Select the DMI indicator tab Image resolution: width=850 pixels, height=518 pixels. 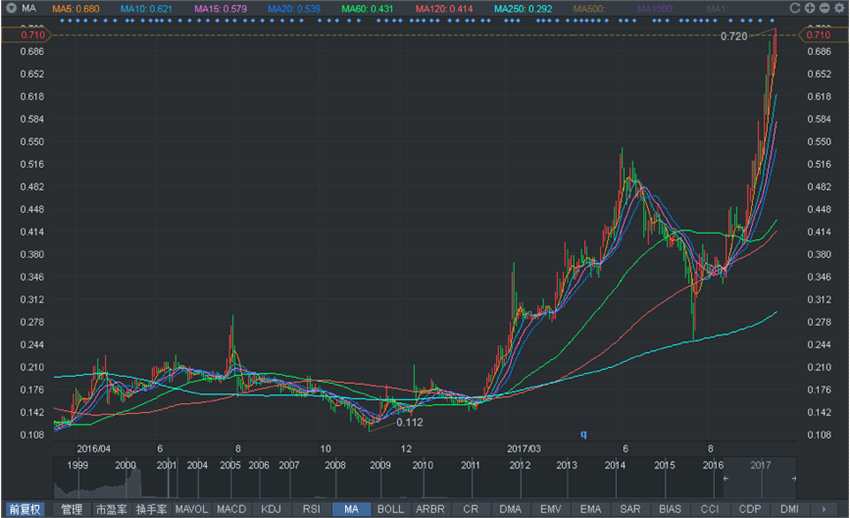(x=789, y=509)
